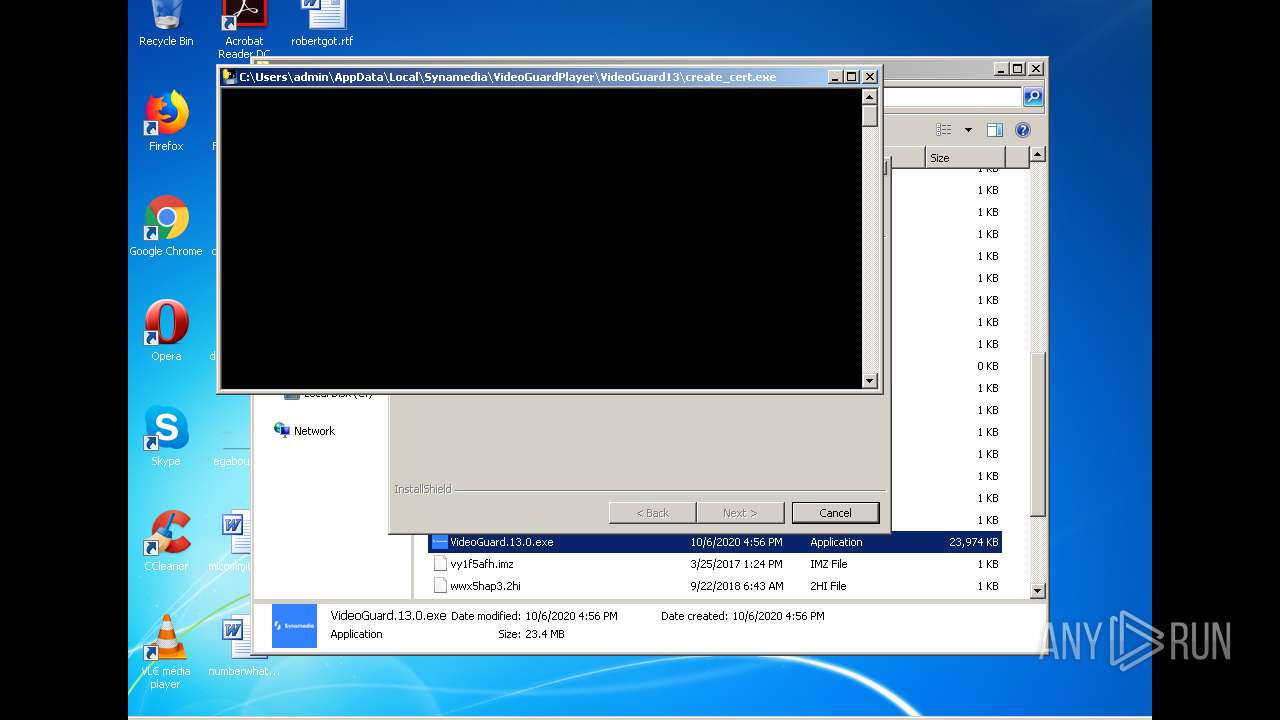The image size is (1280, 720).
Task: Click the console scrollbar thumb
Action: 869,115
